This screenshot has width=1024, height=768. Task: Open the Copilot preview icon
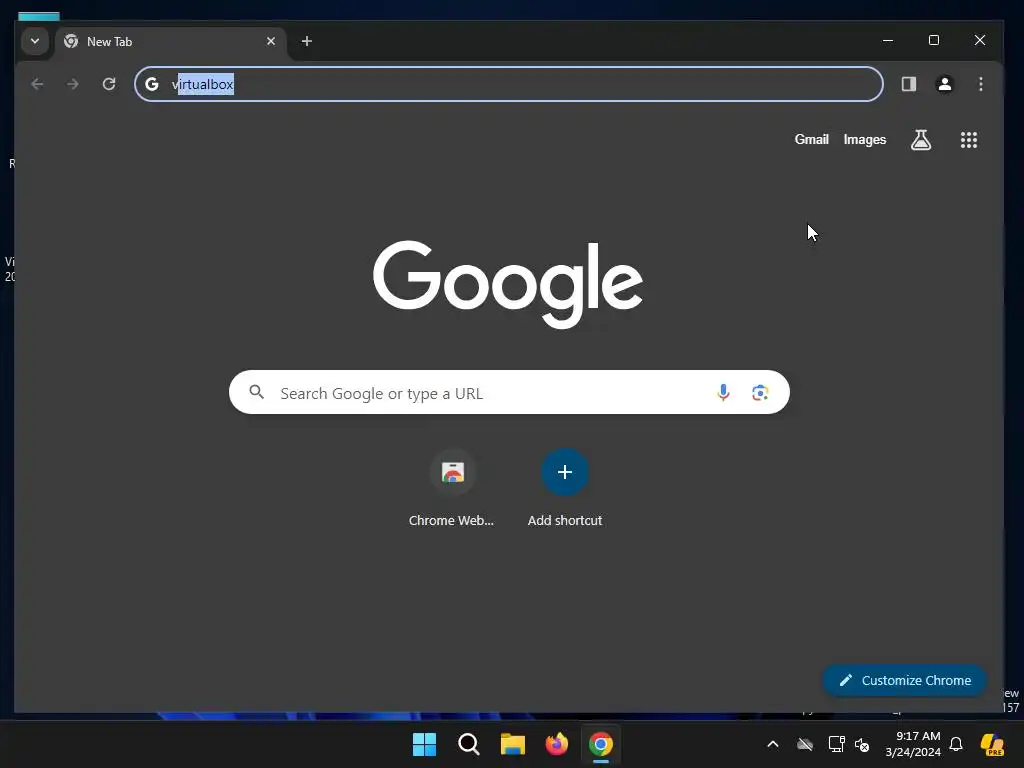point(992,744)
